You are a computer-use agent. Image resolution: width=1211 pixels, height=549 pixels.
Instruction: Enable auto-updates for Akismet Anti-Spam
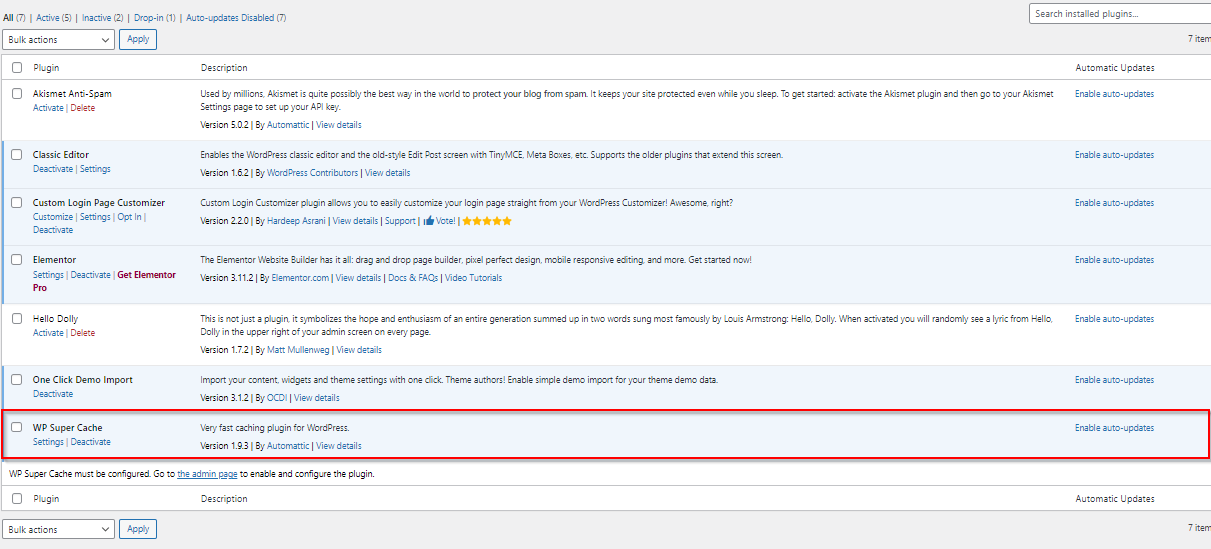click(x=1114, y=94)
